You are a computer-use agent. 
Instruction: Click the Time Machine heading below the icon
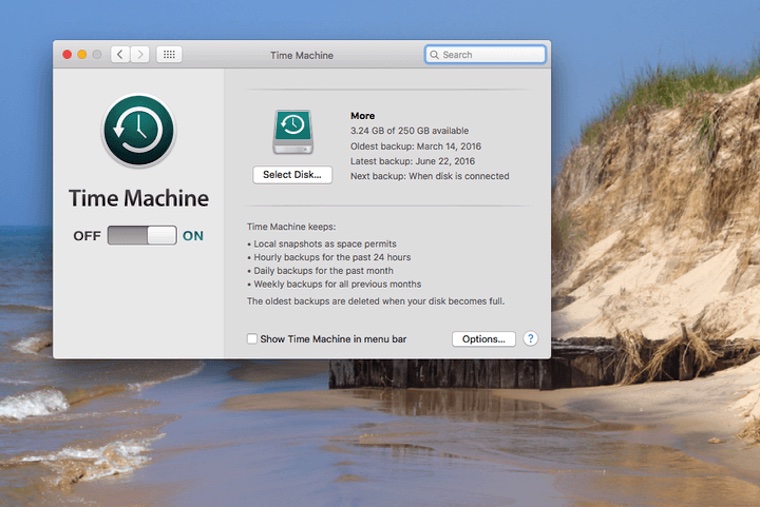point(138,198)
